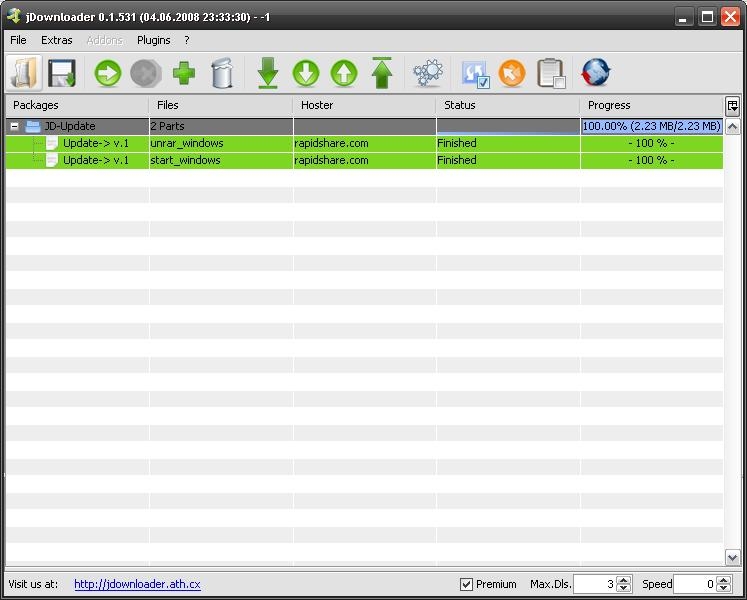The width and height of the screenshot is (747, 600).
Task: Click the JD-Update package progress bar
Action: tap(652, 126)
